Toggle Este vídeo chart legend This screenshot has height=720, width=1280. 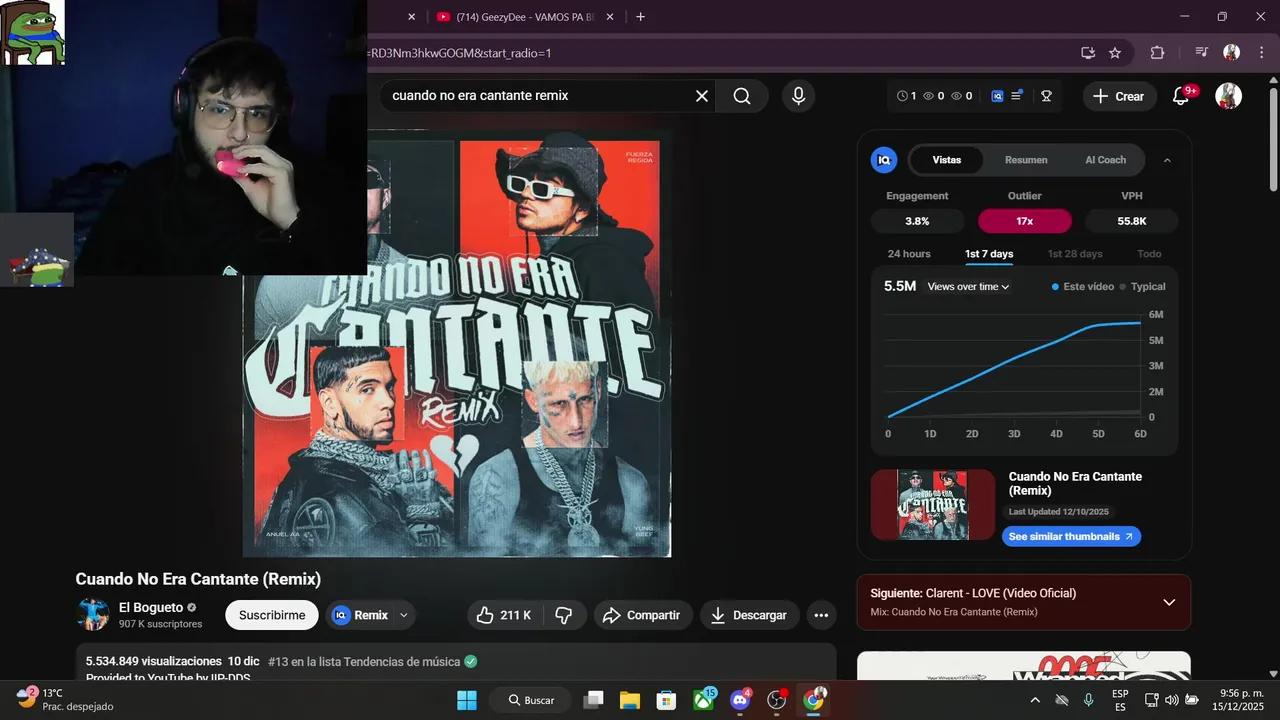pyautogui.click(x=1083, y=287)
